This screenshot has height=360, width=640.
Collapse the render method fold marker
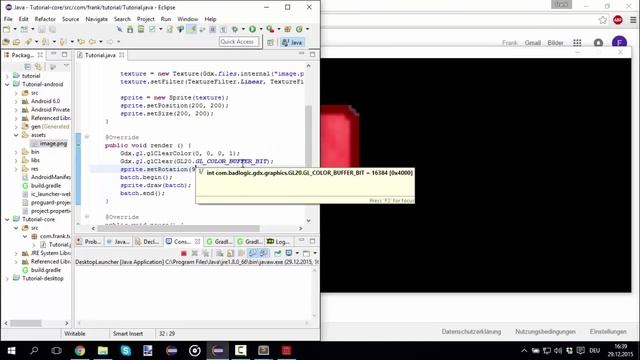(87, 137)
